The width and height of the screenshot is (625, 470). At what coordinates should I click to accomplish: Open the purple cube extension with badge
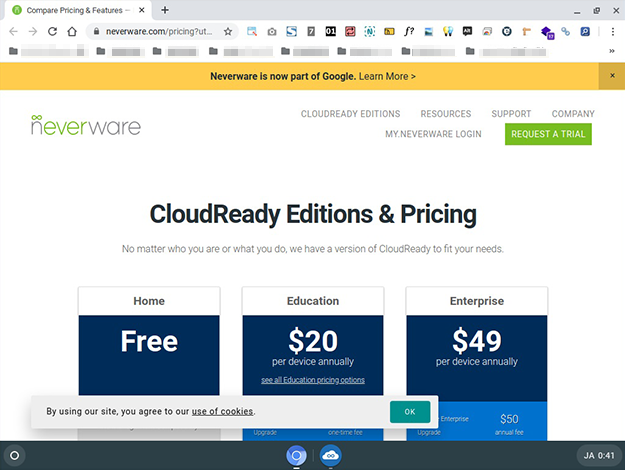click(547, 32)
